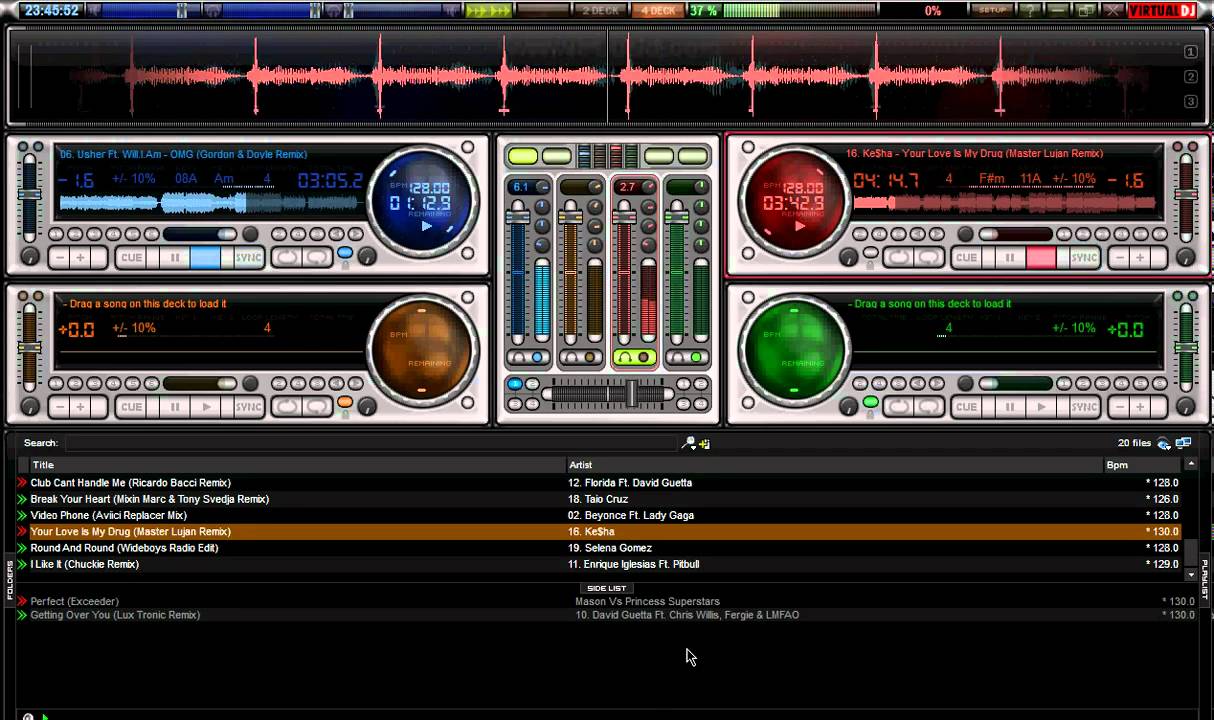Click loop-out icon on orange deck

click(x=318, y=407)
